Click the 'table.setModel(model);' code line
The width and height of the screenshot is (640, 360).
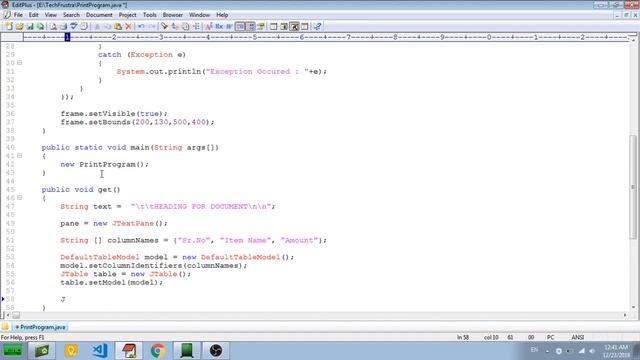coord(111,282)
